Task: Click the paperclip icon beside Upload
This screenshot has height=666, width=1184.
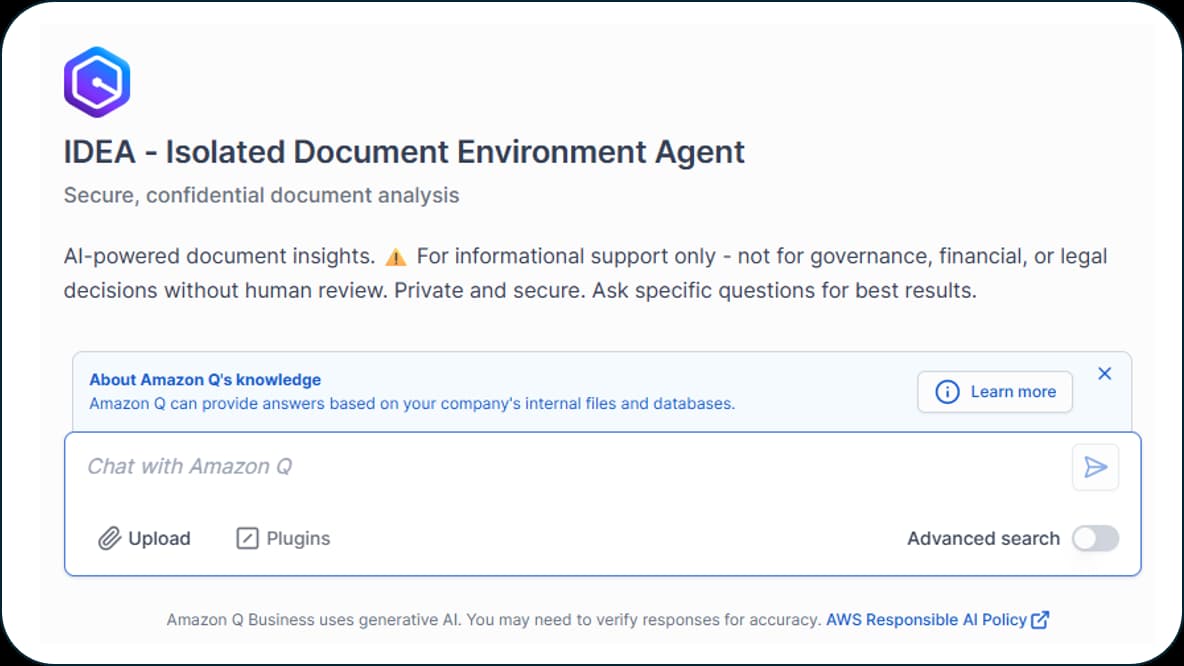Action: (x=109, y=539)
